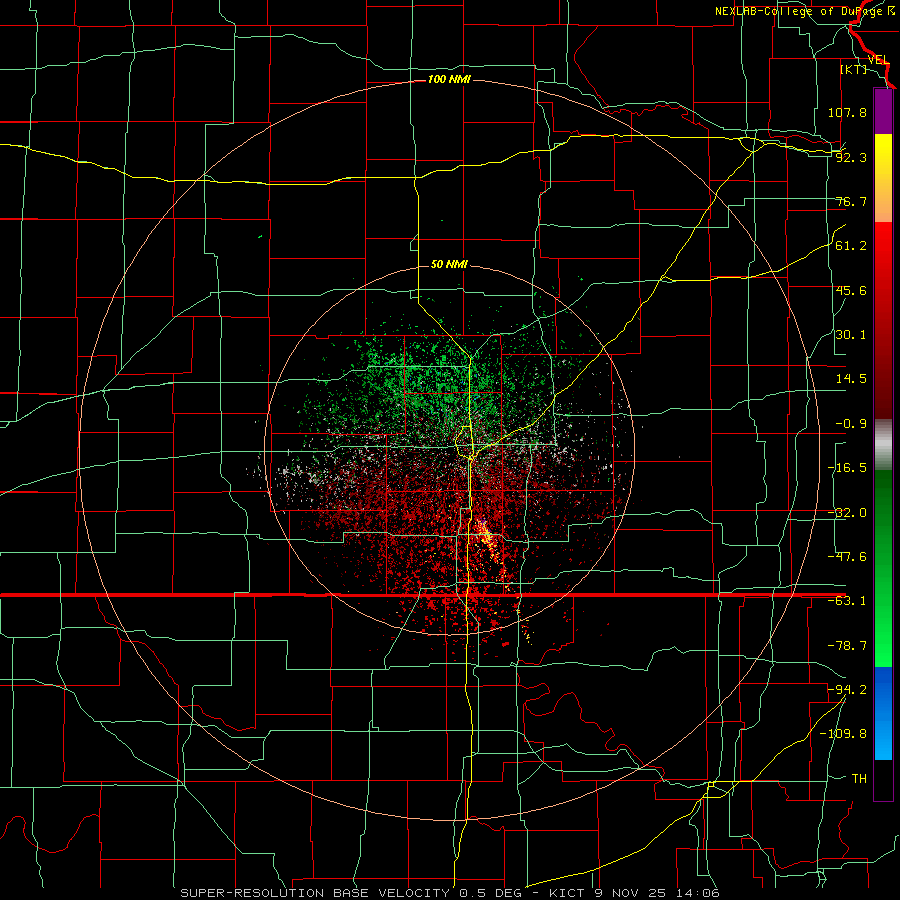
Task: Click the "KICT" station identifier in caption
Action: (x=567, y=893)
